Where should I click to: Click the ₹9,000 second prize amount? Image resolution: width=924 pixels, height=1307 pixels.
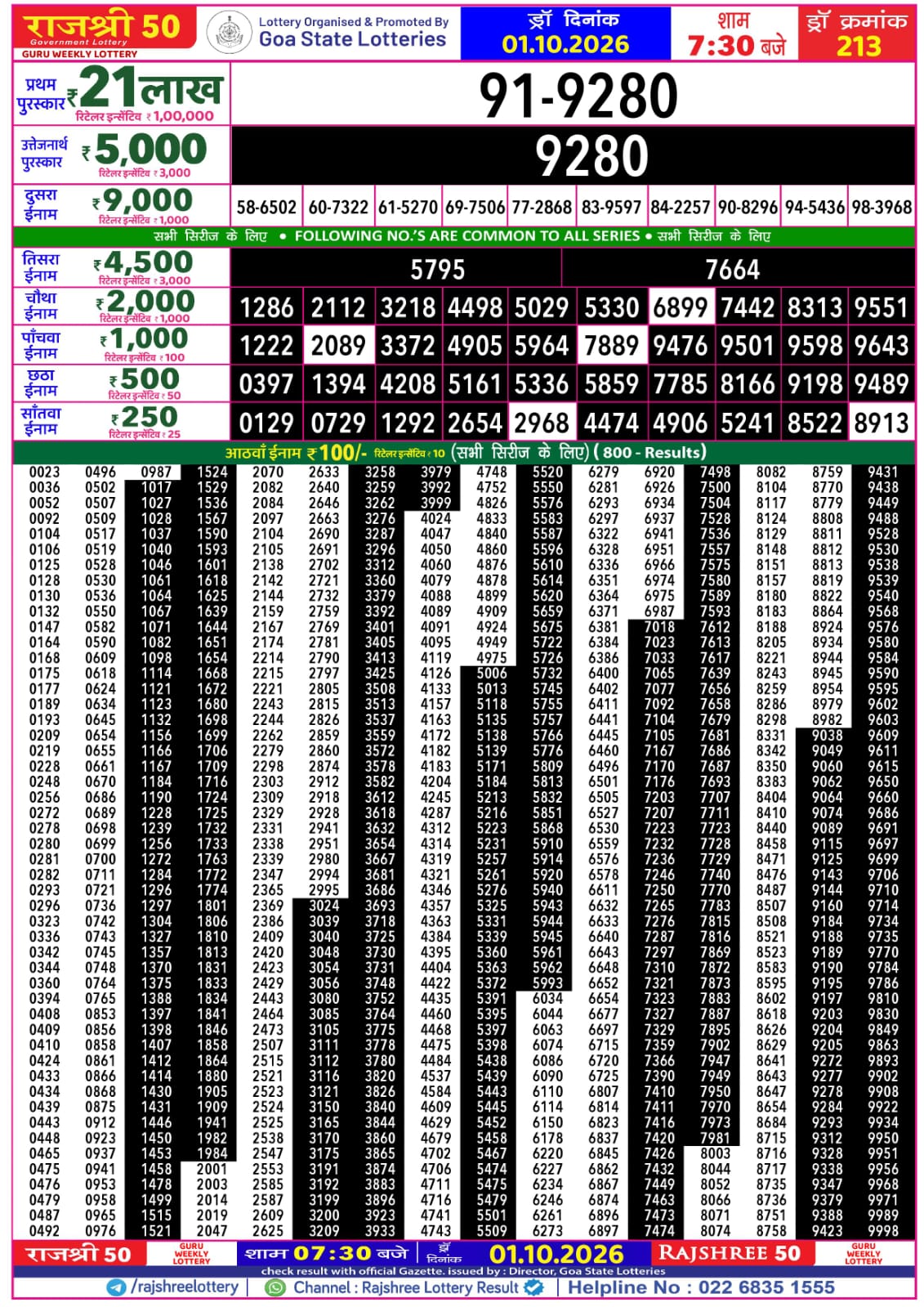pos(143,200)
